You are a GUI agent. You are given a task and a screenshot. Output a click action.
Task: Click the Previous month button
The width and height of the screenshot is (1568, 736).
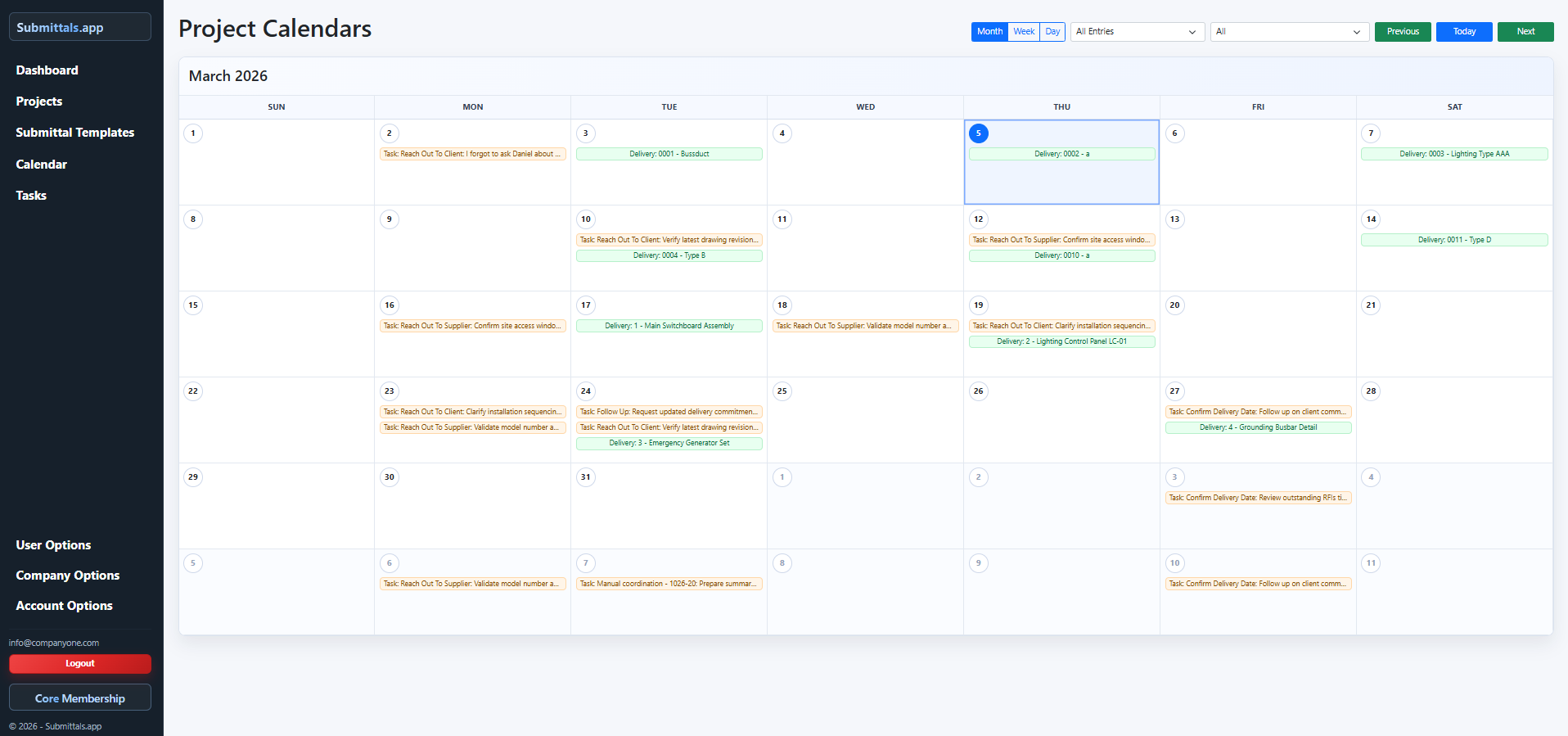(1402, 32)
